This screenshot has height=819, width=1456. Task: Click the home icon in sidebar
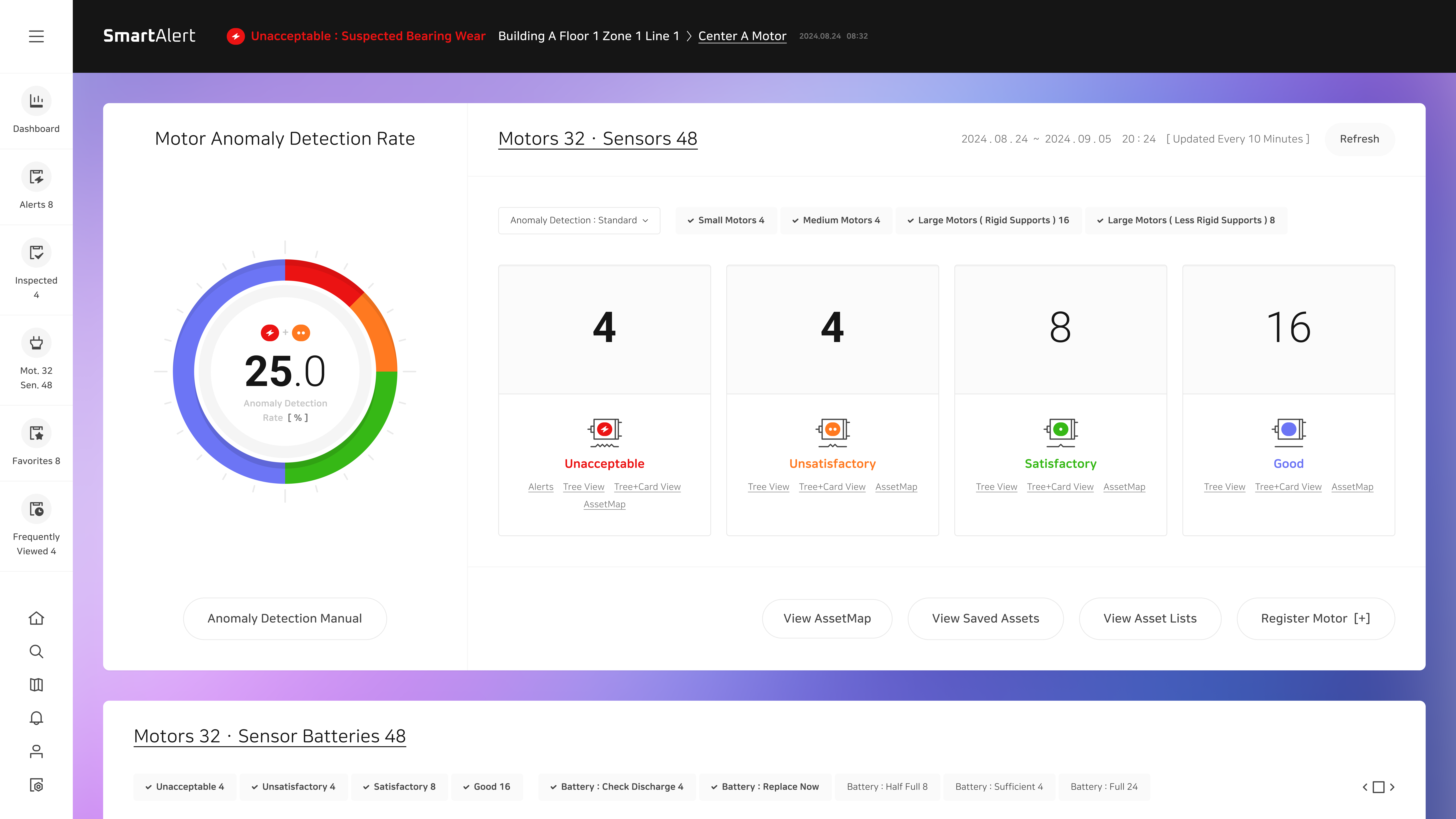pyautogui.click(x=36, y=618)
